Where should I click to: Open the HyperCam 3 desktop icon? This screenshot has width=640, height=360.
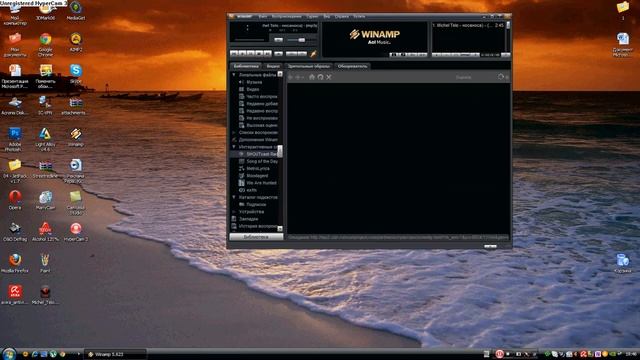pyautogui.click(x=76, y=231)
